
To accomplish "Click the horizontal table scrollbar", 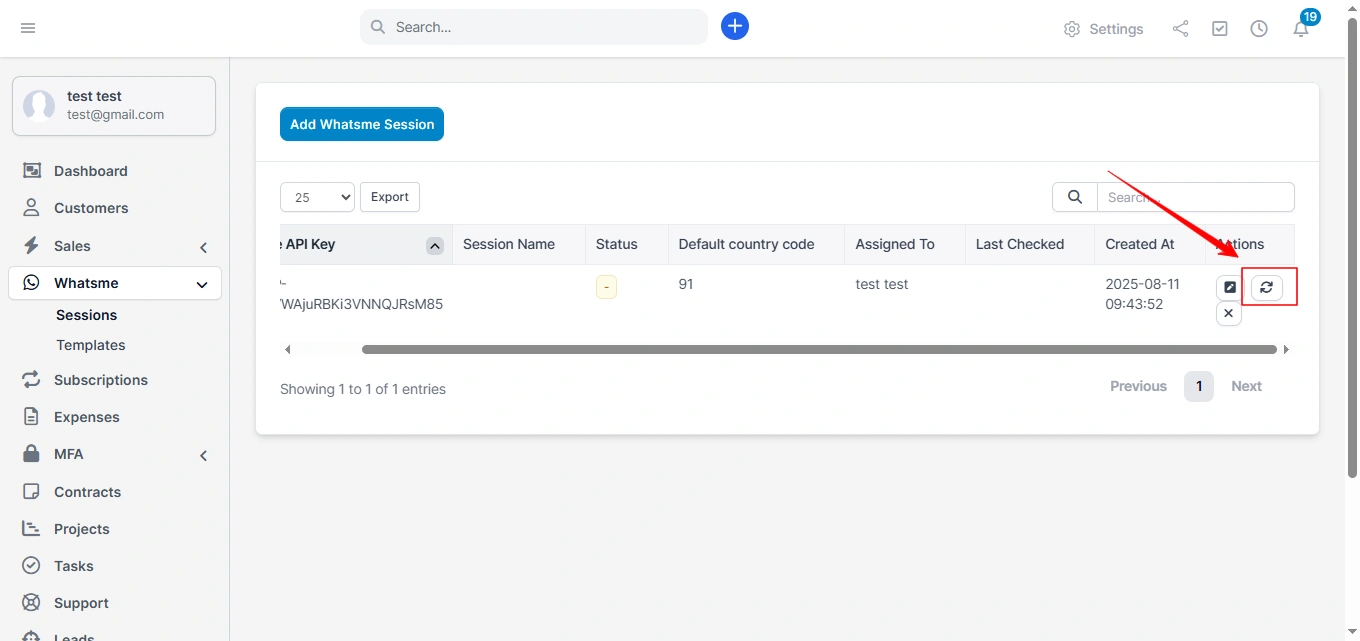I will click(x=818, y=350).
